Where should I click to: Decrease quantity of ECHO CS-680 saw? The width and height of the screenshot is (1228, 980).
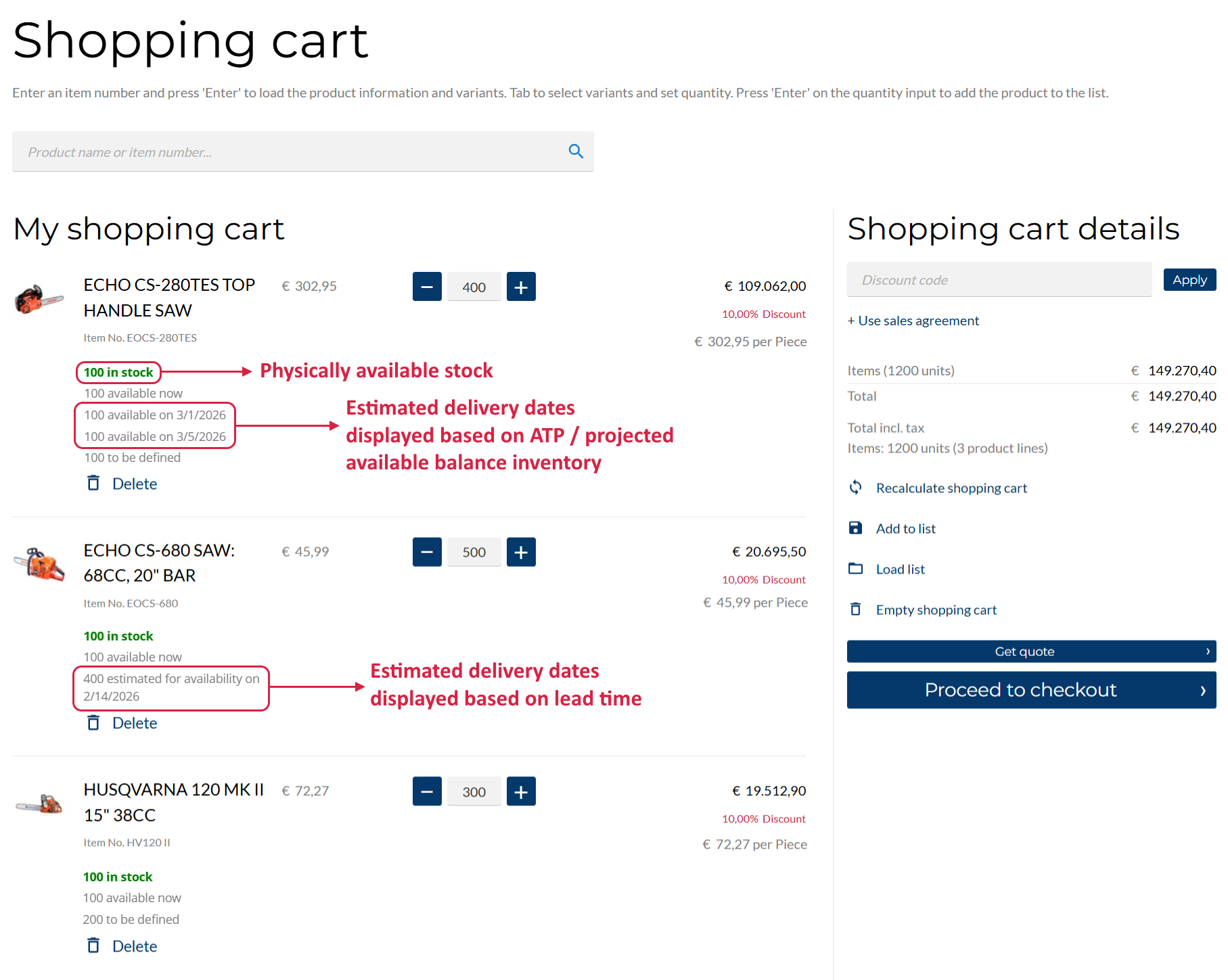(427, 552)
